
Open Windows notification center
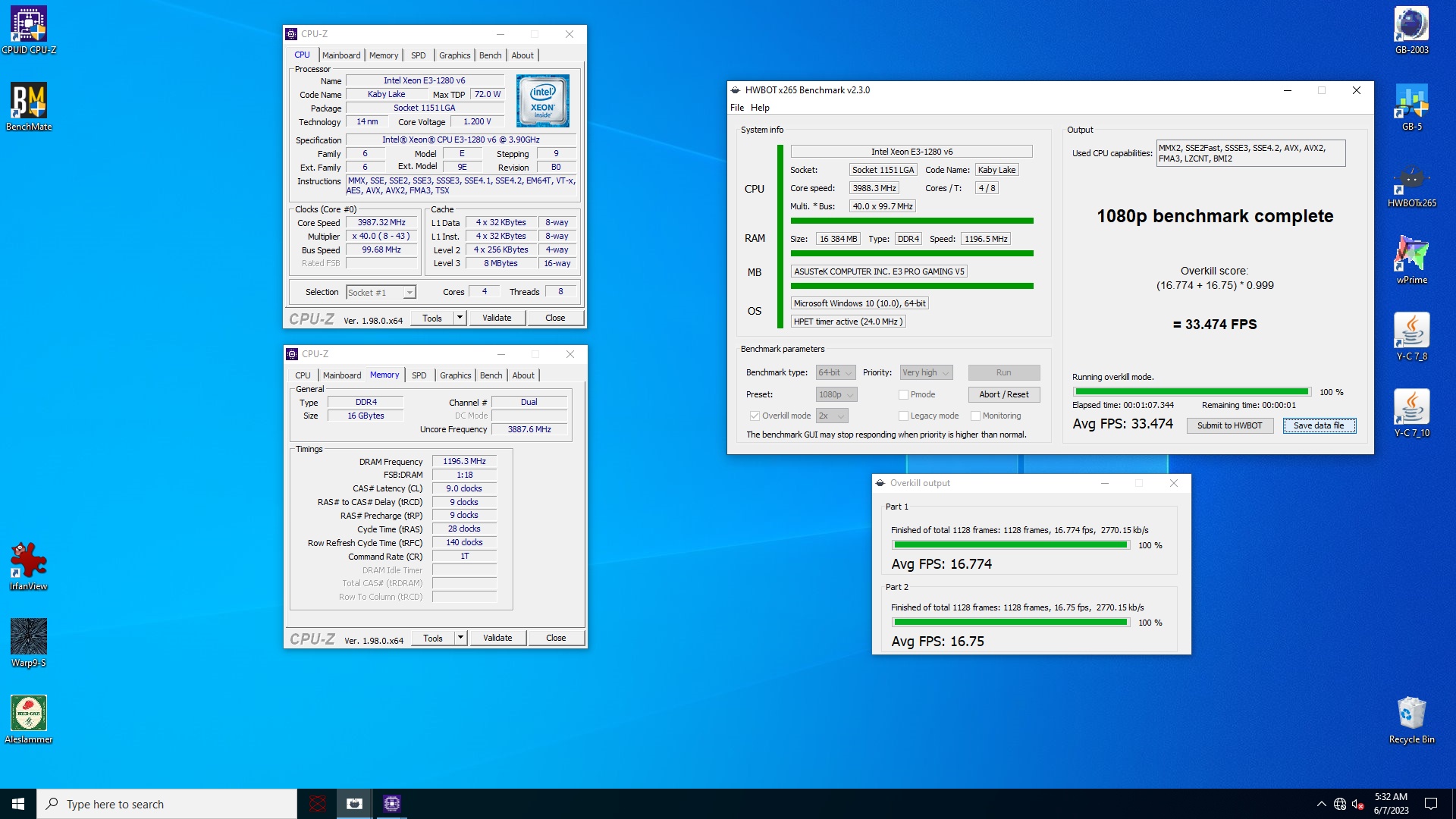1431,804
